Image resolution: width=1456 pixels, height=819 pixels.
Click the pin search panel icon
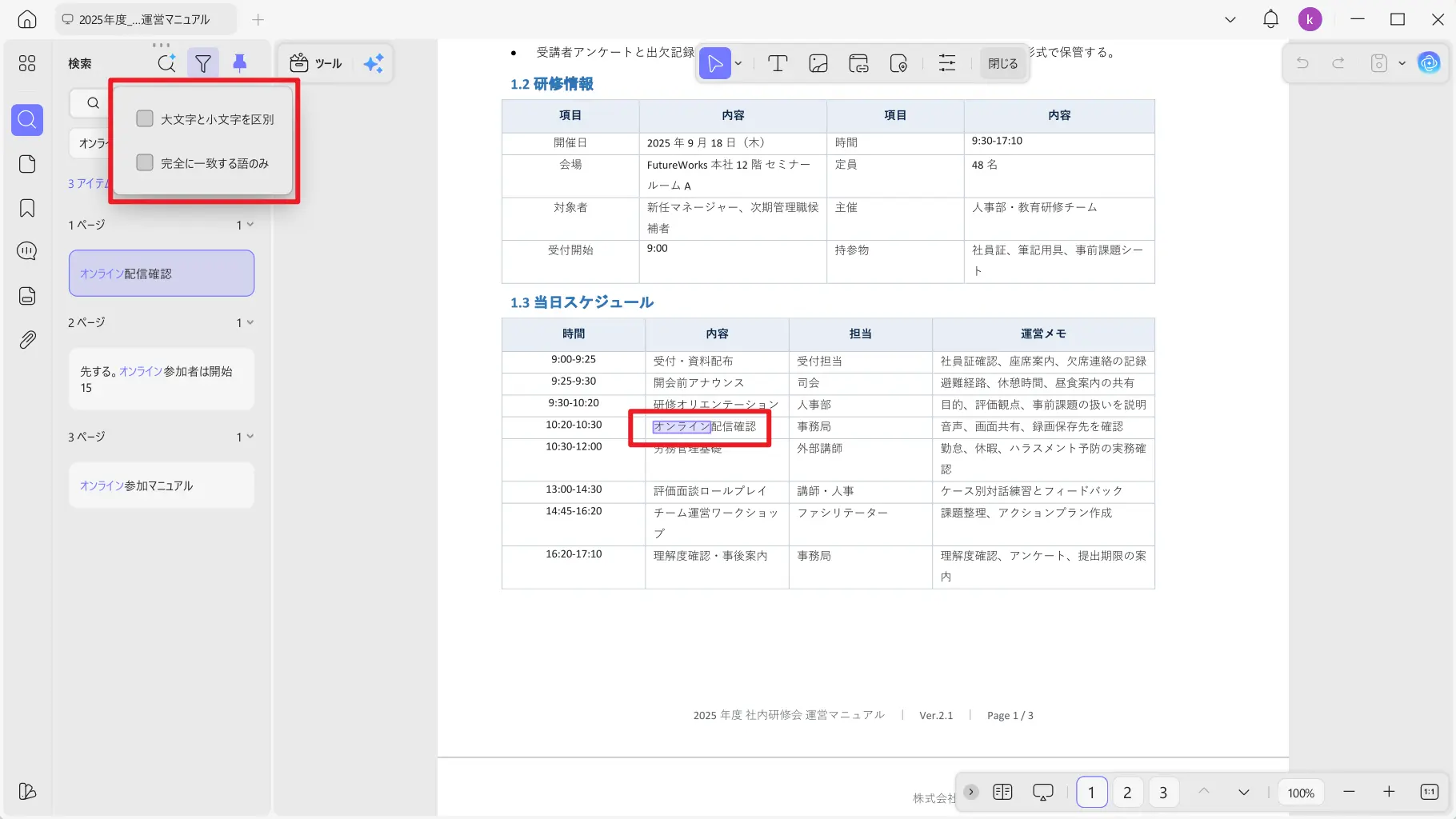click(239, 63)
